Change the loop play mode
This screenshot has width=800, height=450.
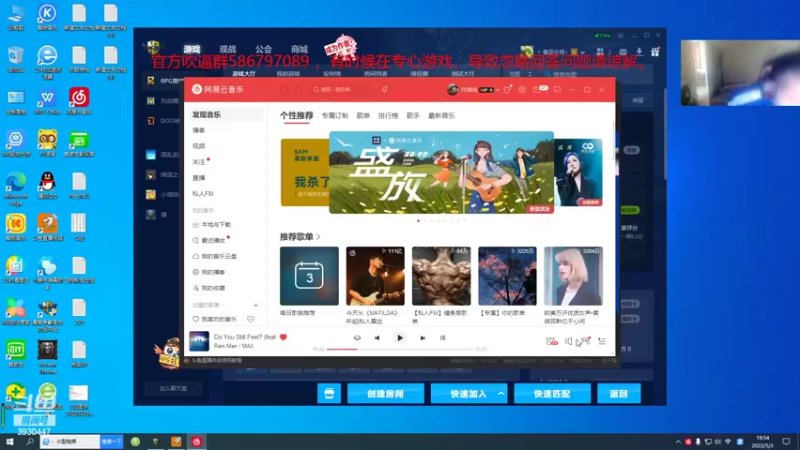coord(357,338)
